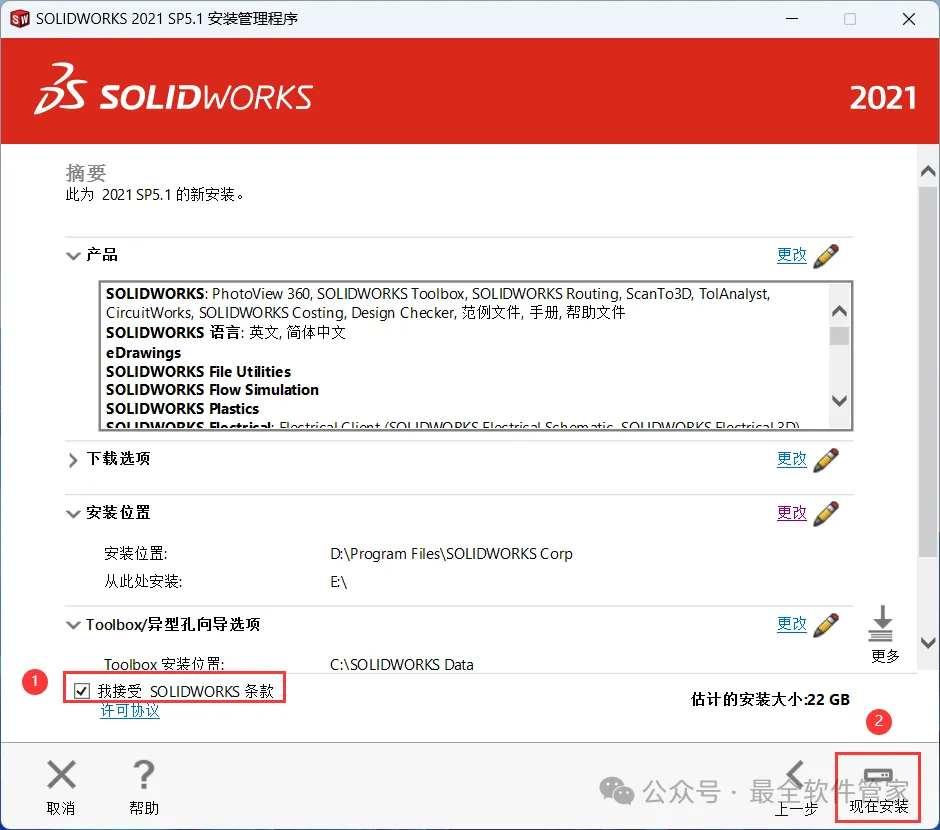Screen dimensions: 940x830
Task: Collapse the 产品 section
Action: (x=73, y=256)
